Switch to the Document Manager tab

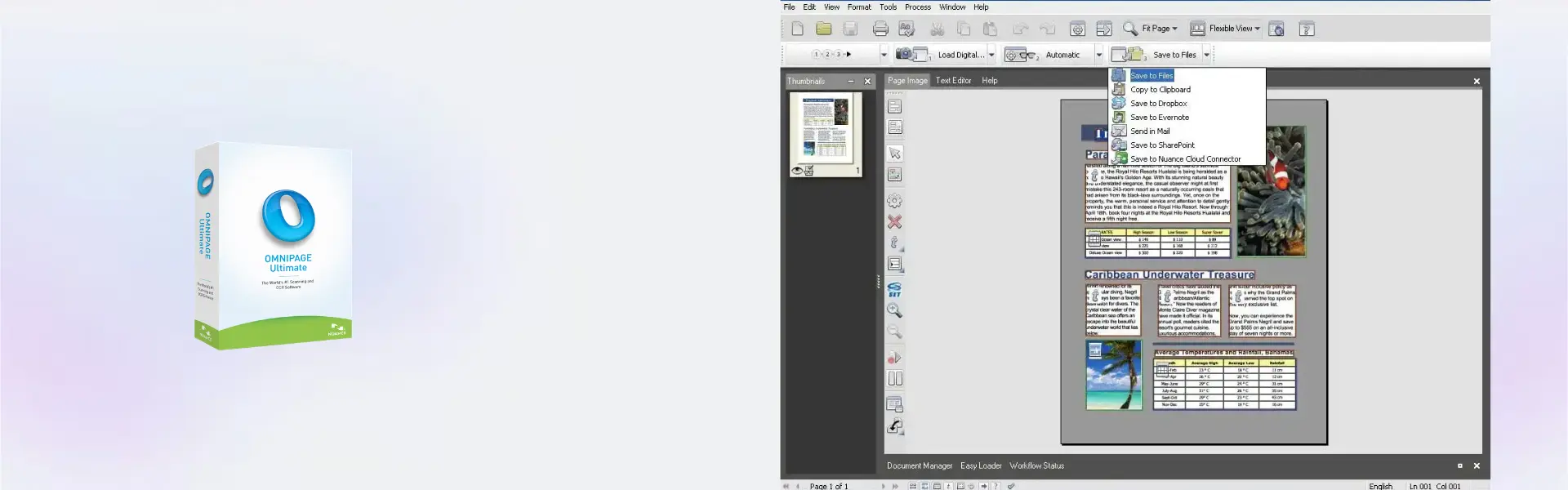(x=920, y=465)
